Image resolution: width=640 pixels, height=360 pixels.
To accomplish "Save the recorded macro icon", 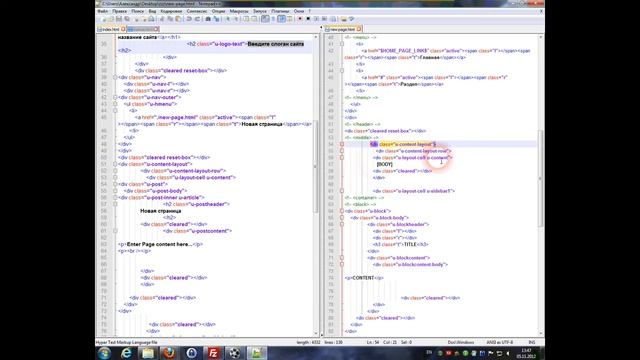I will coord(333,19).
